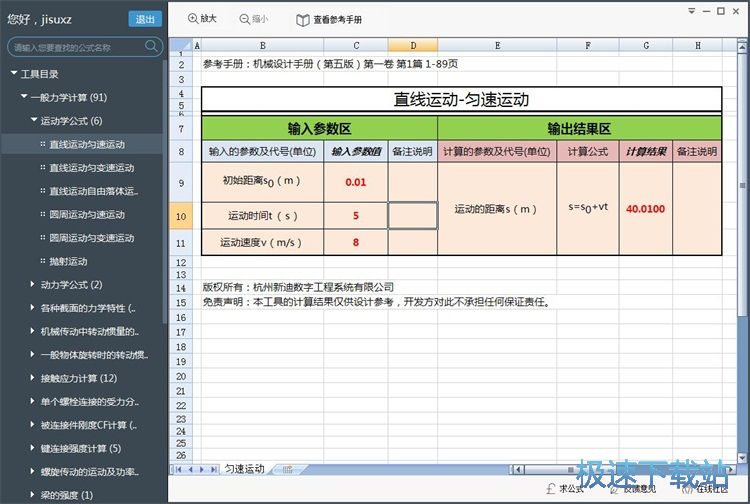The height and width of the screenshot is (504, 750).
Task: Click the 运动的距离s (m) cell
Action: [x=496, y=208]
